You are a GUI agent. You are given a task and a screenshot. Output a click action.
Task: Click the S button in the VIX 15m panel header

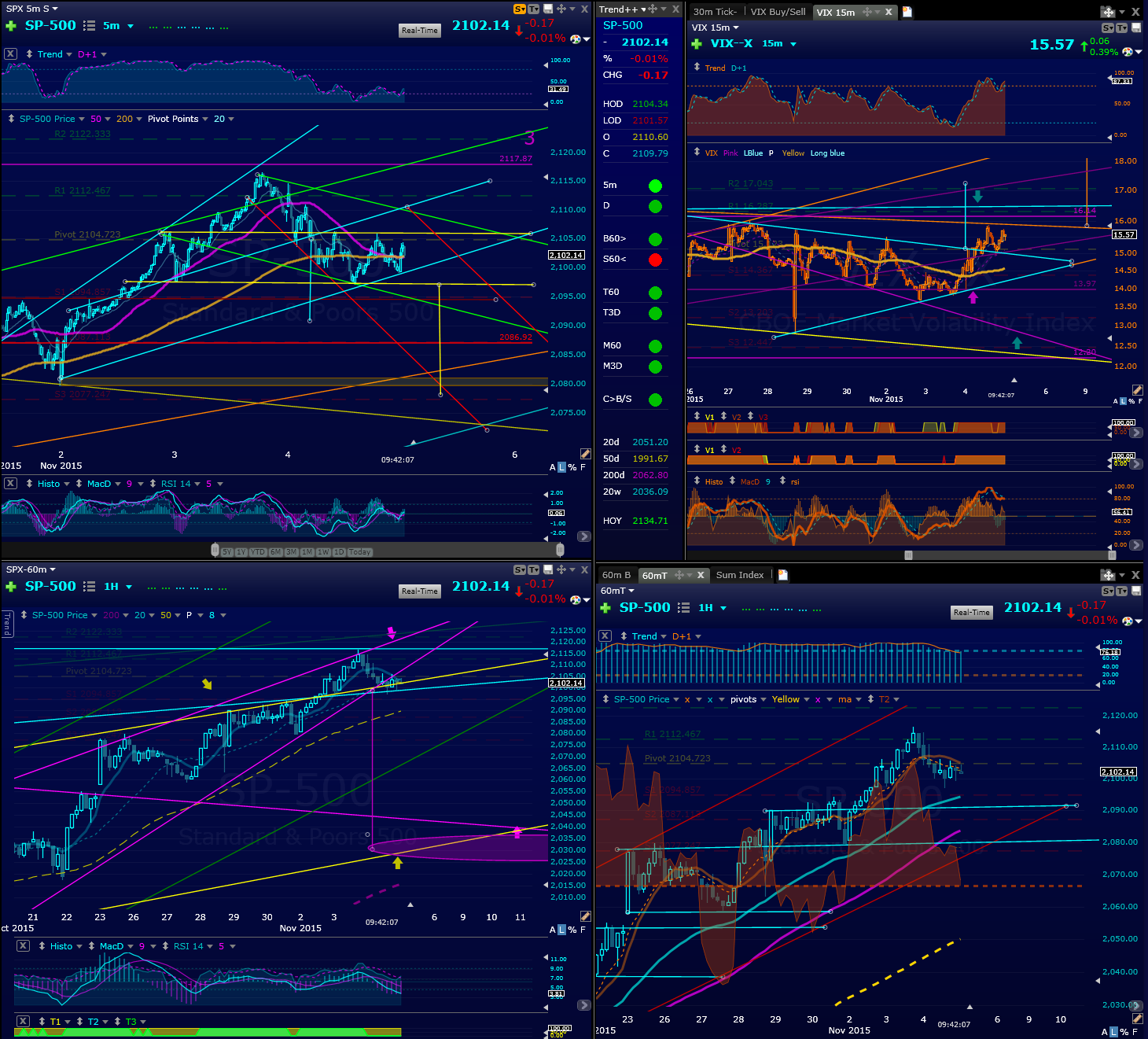[x=1108, y=28]
